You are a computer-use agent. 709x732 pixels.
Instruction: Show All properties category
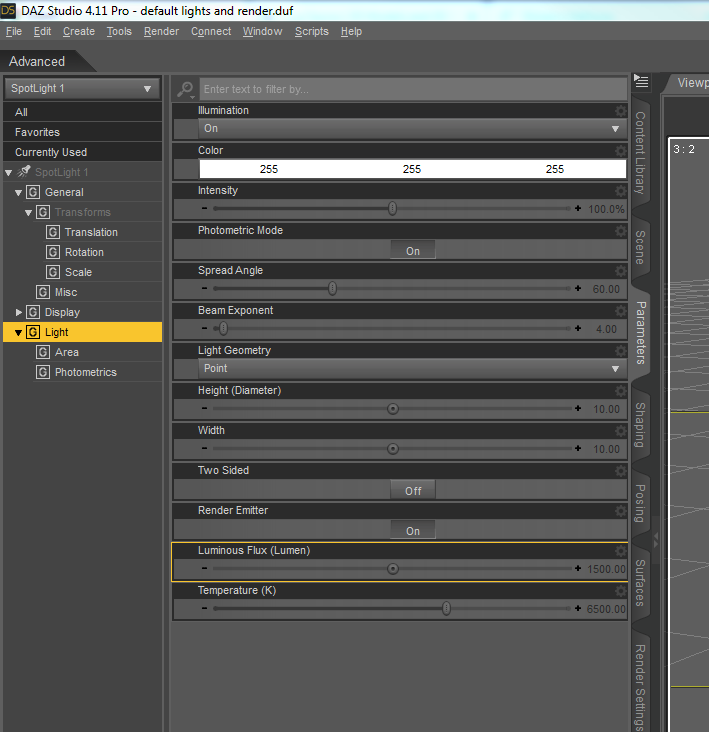pyautogui.click(x=82, y=112)
